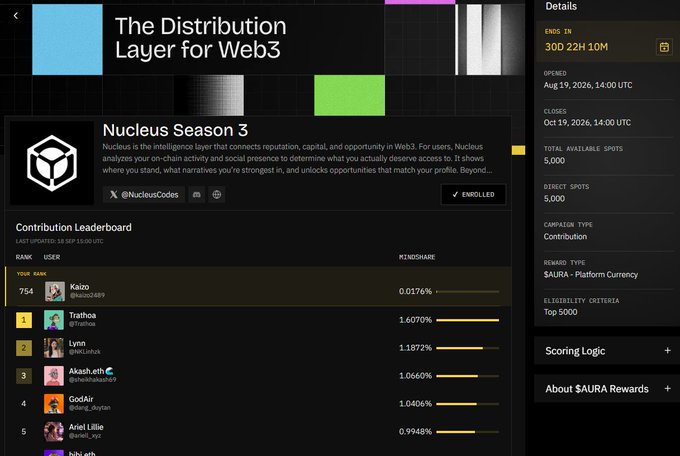This screenshot has width=680, height=456.
Task: Click the rank 1 gold badge
Action: pos(24,320)
